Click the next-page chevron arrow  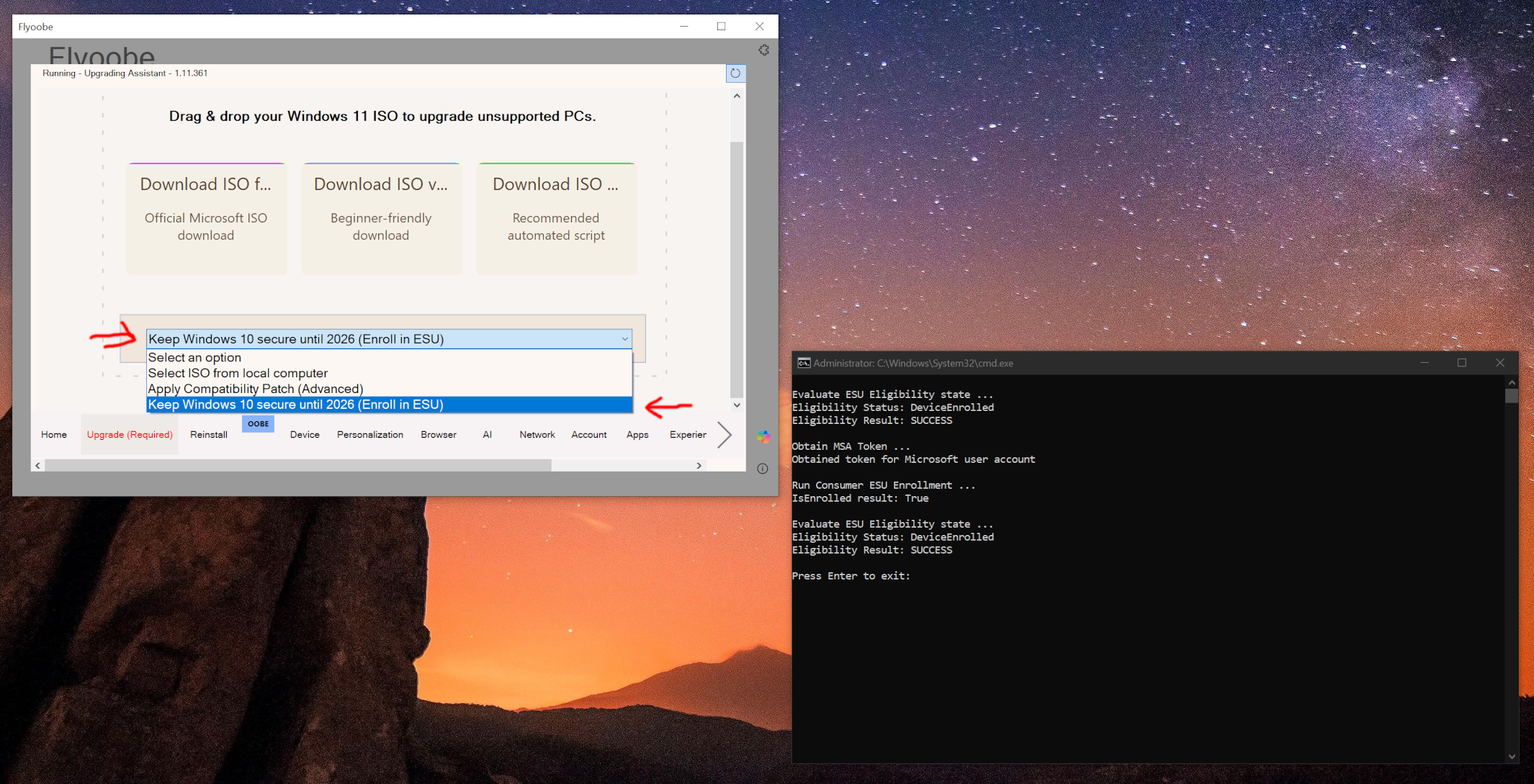(x=725, y=435)
